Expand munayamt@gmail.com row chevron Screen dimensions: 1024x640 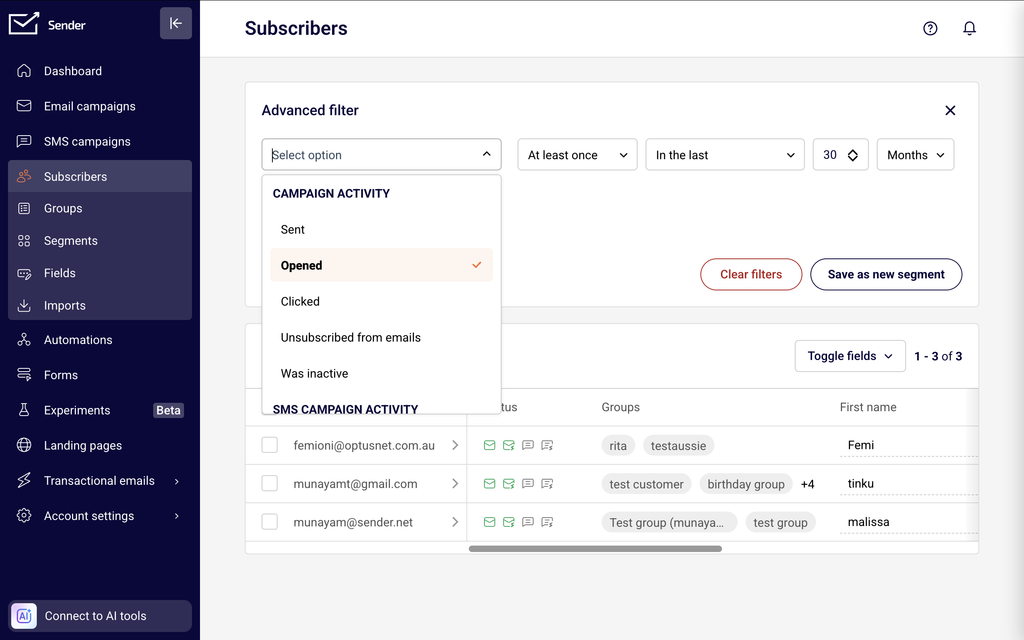pyautogui.click(x=455, y=484)
